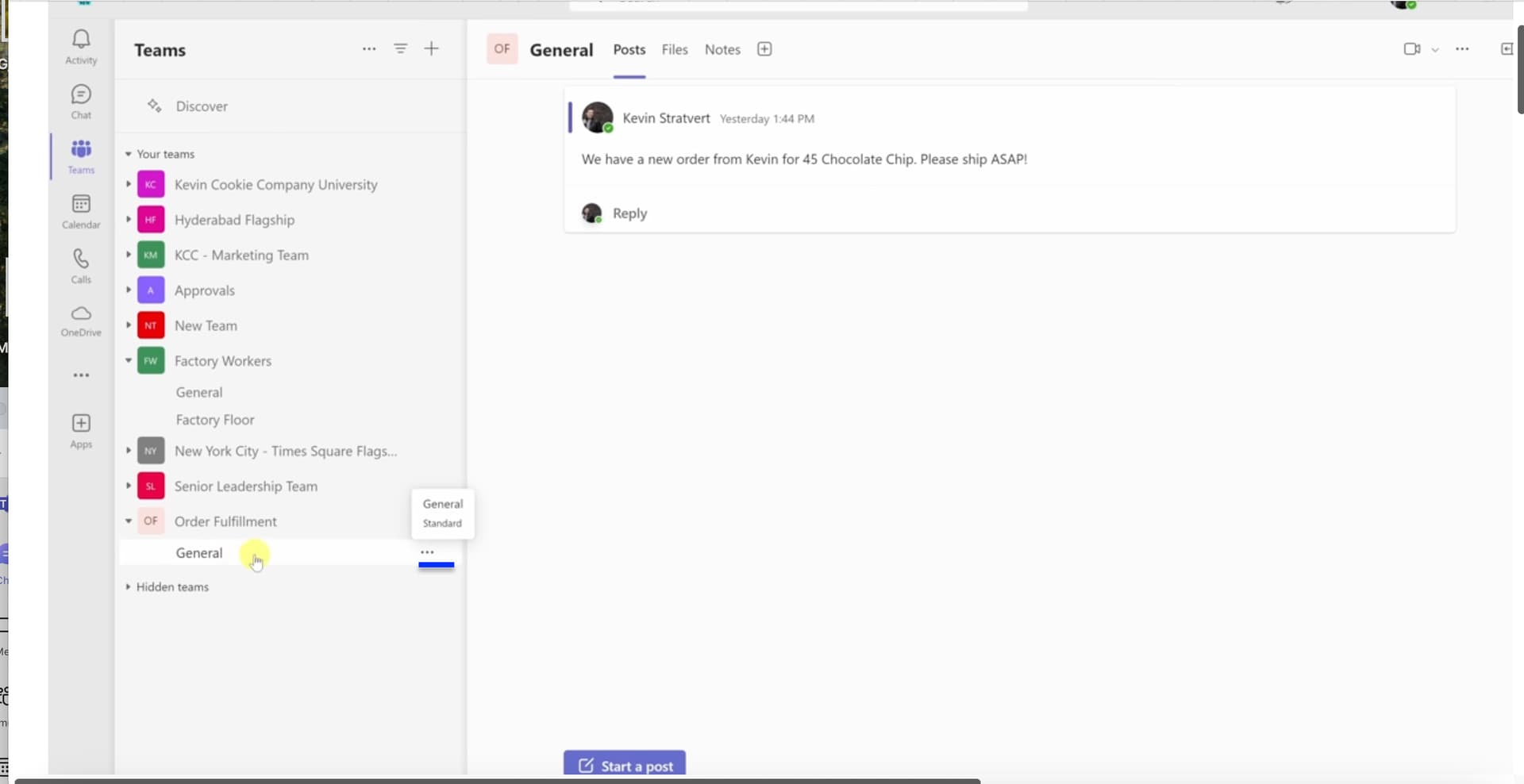Collapse the Your teams section
Viewport: 1524px width, 784px height.
click(128, 154)
